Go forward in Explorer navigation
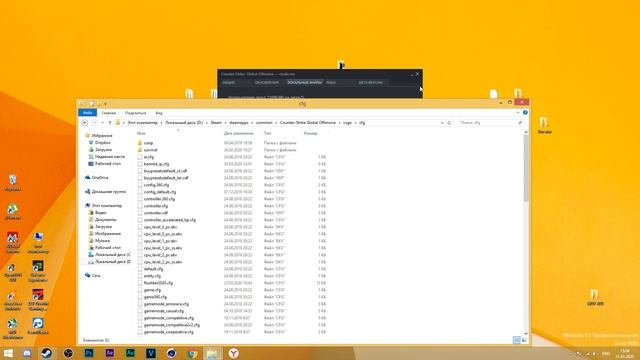This screenshot has width=640, height=360. (94, 123)
